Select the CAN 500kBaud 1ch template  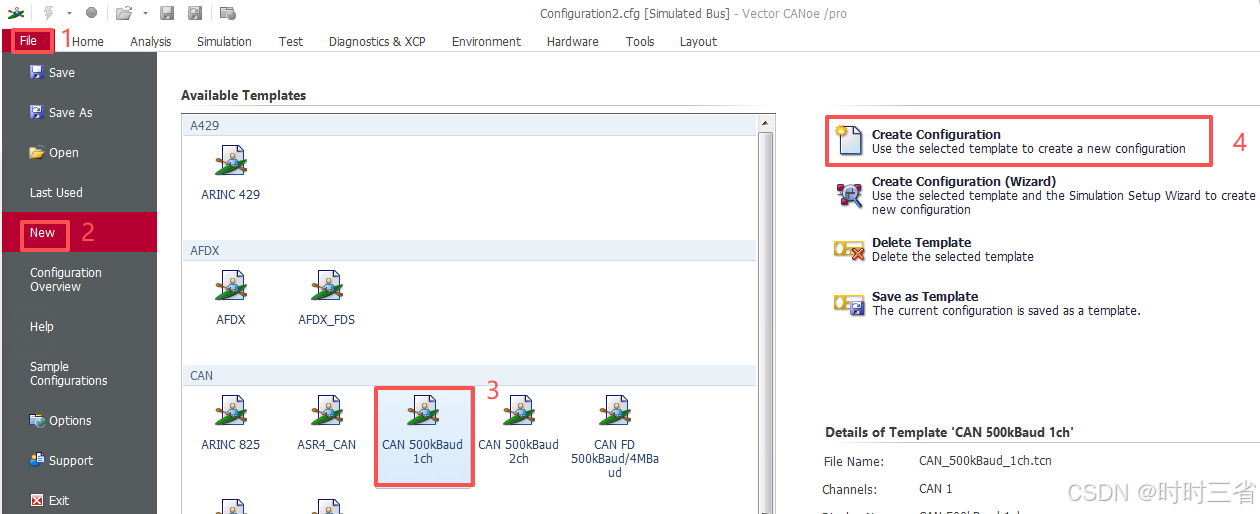423,436
